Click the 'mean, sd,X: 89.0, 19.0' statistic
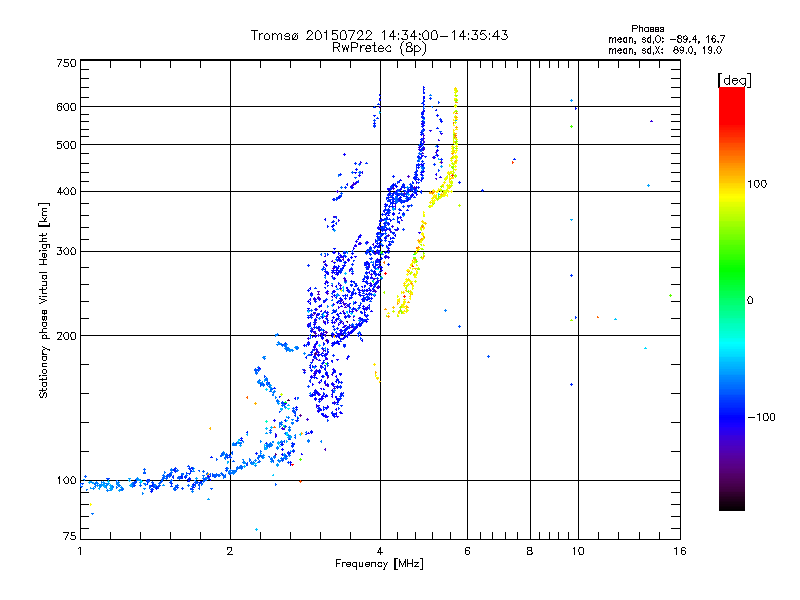800x600 pixels. click(x=665, y=50)
